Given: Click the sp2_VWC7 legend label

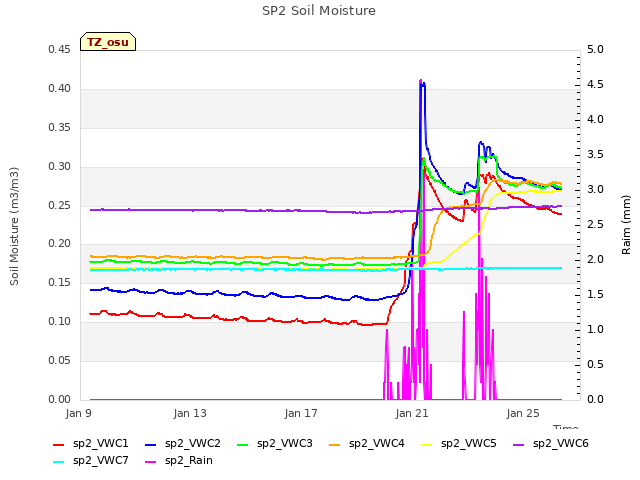Looking at the screenshot, I should [x=100, y=460].
